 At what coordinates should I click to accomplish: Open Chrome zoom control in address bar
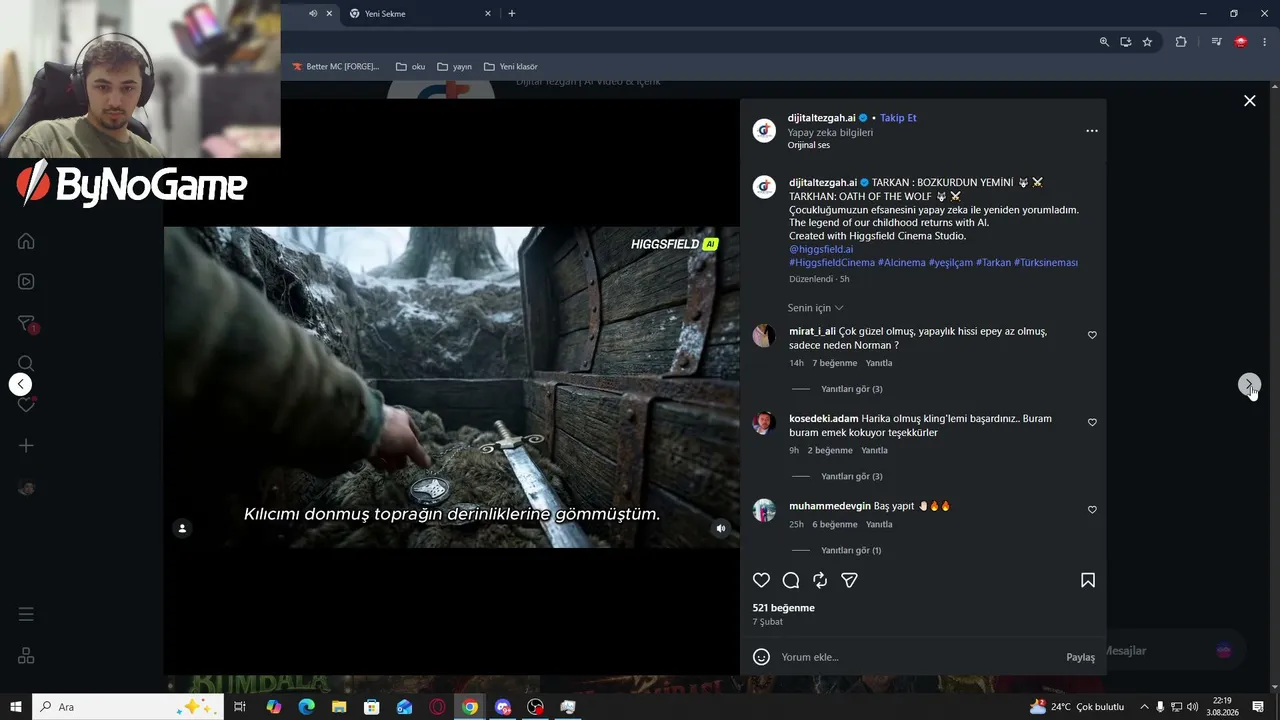(x=1104, y=42)
